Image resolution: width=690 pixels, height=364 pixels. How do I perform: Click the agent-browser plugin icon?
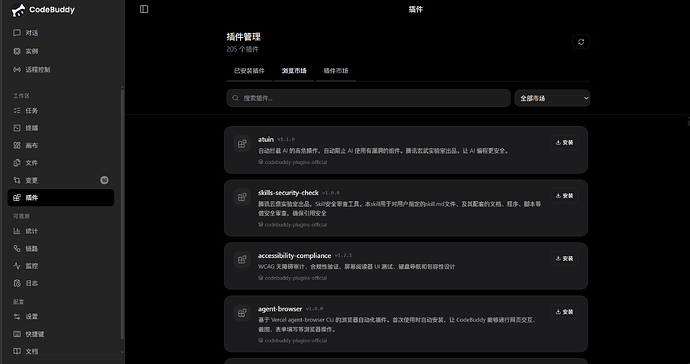(x=242, y=313)
